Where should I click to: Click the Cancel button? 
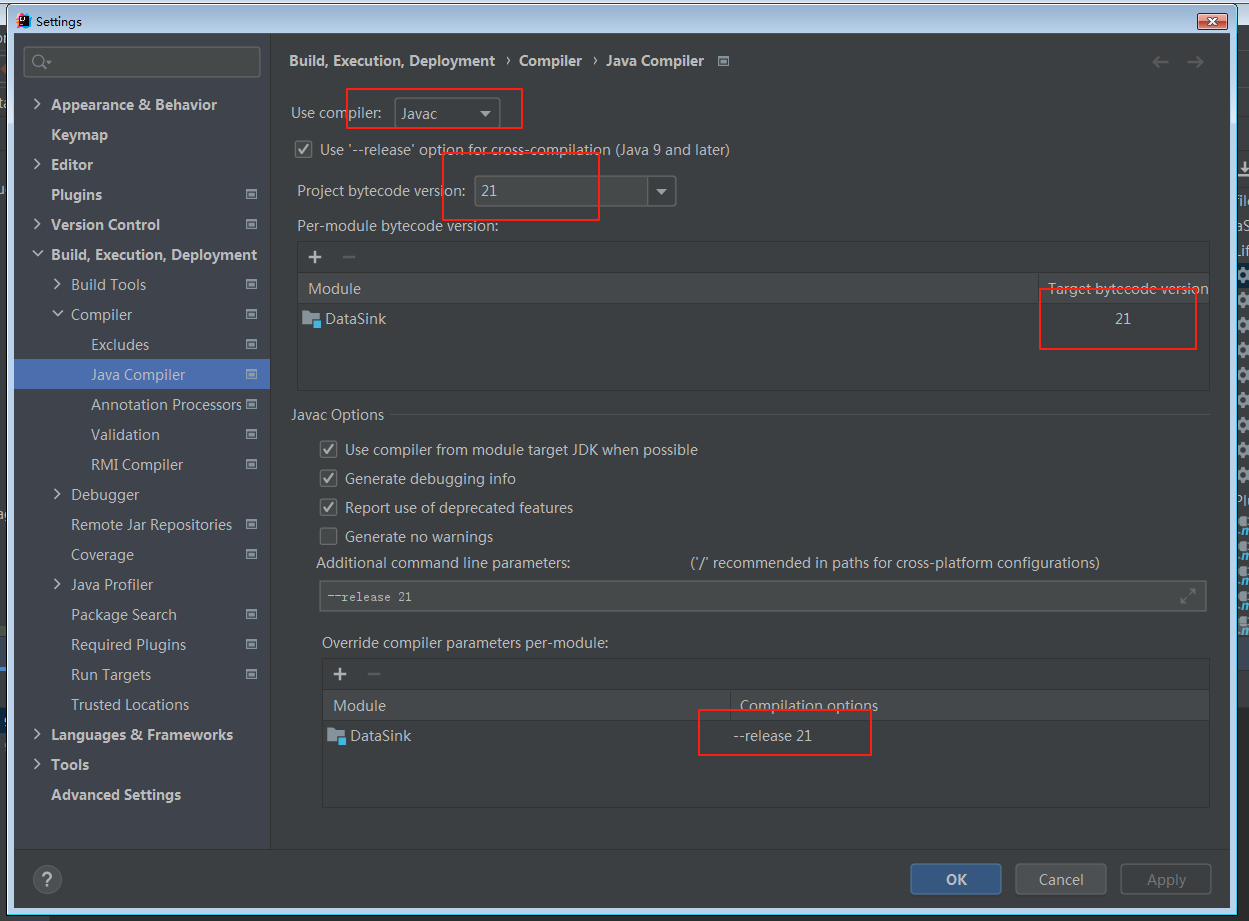point(1061,879)
